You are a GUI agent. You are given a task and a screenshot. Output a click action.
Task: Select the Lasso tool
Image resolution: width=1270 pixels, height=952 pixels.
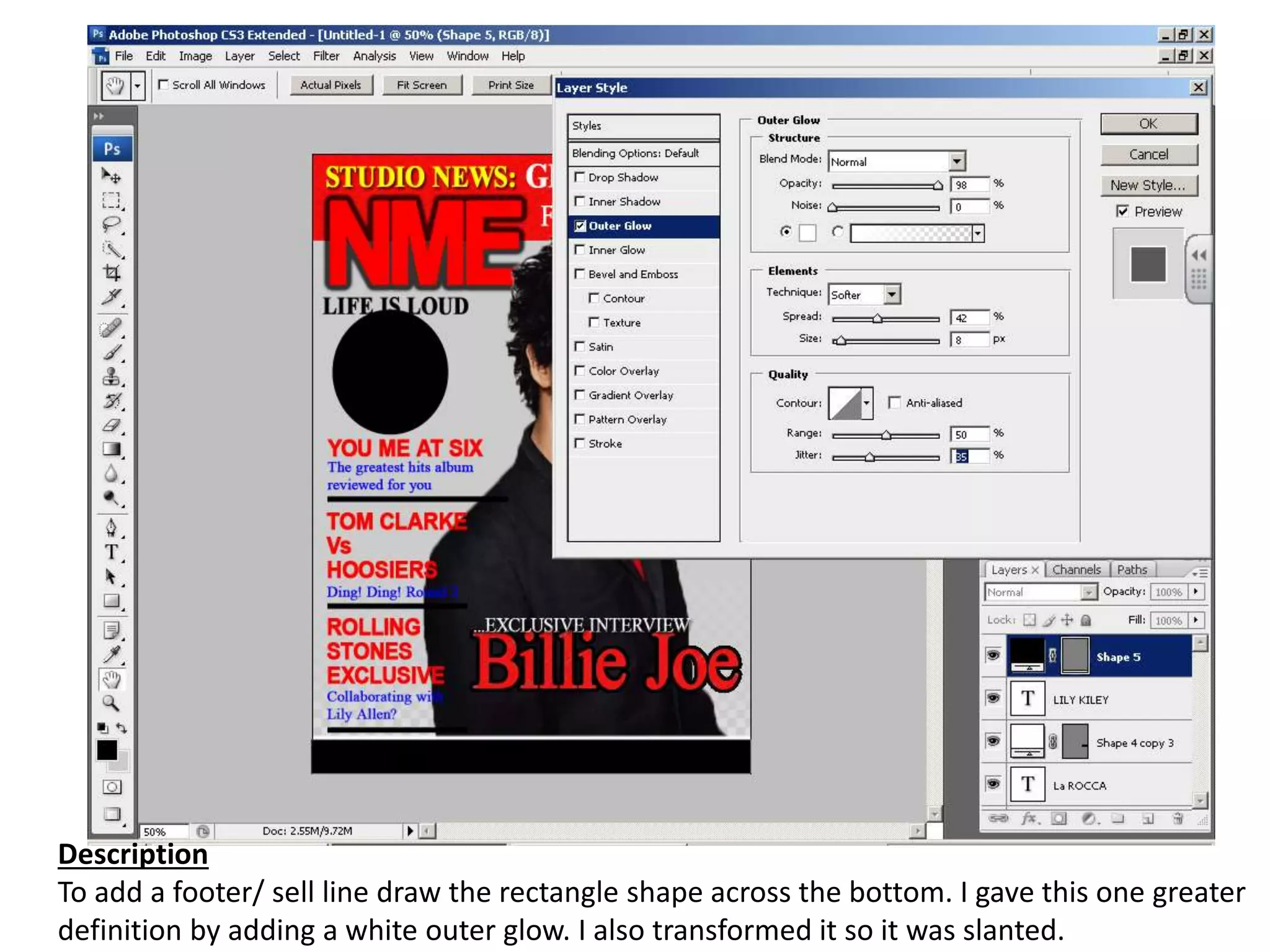112,225
